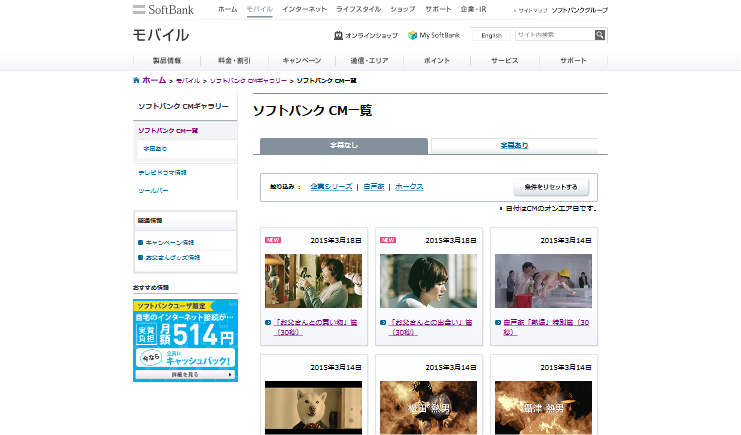This screenshot has height=435, width=741.
Task: Open the 攝津 熱男 flame thumbnail
Action: 543,408
